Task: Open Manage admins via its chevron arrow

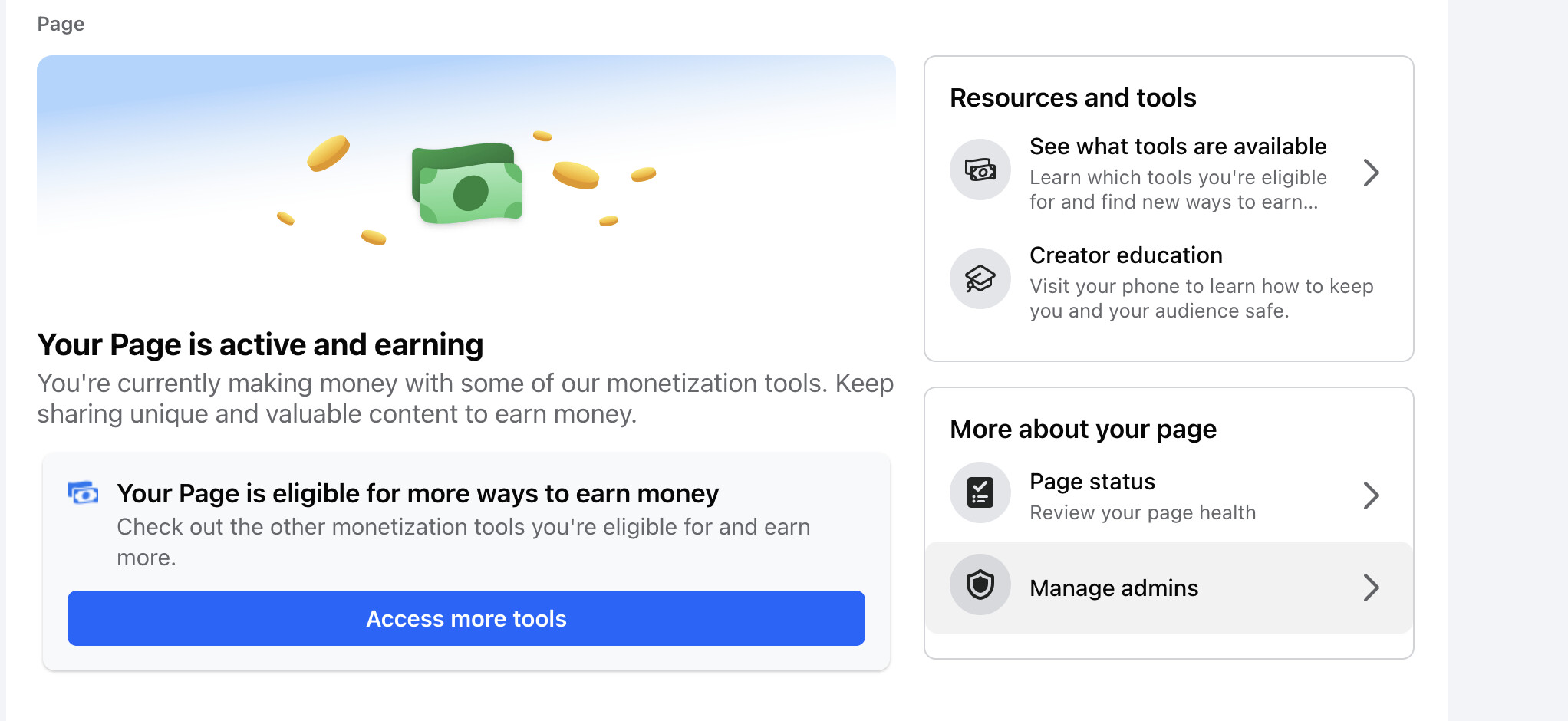Action: click(1371, 588)
